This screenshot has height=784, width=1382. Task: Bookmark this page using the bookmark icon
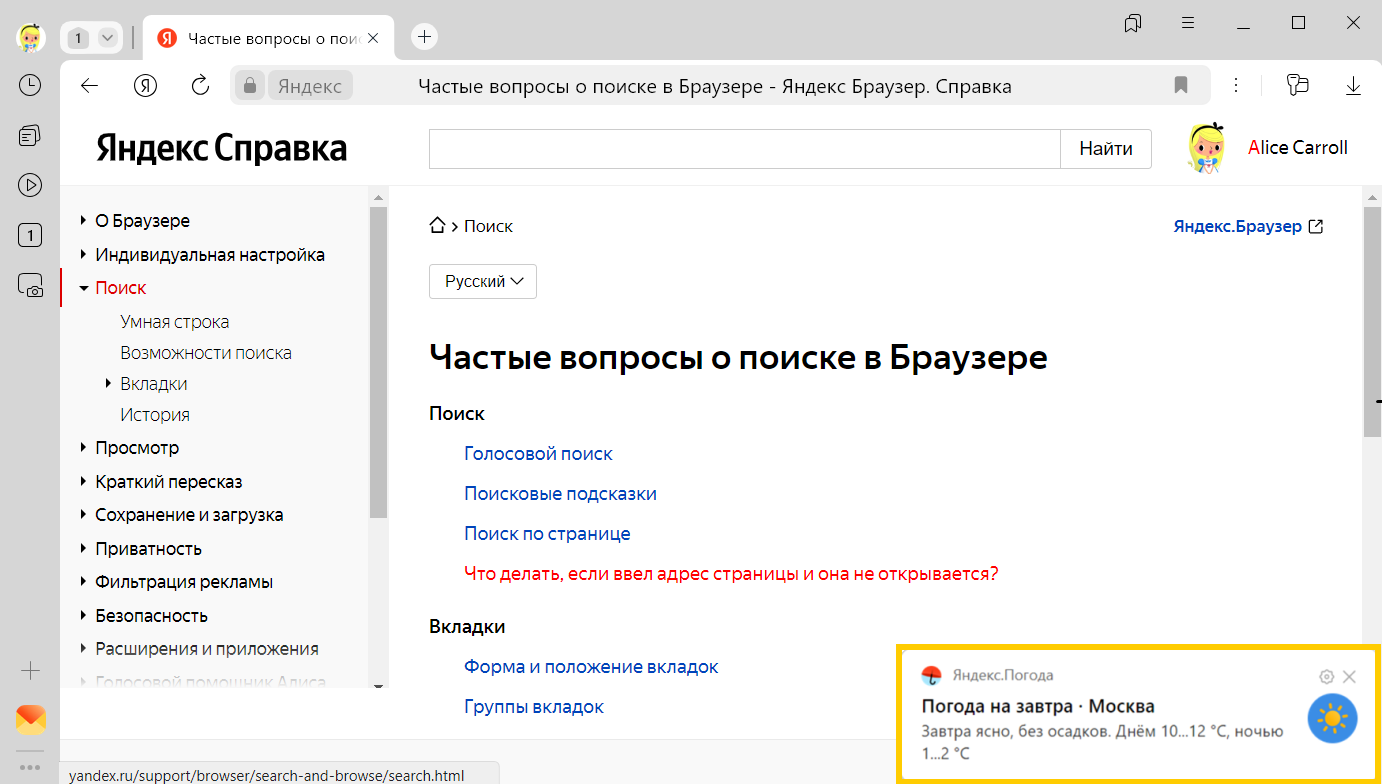pyautogui.click(x=1181, y=86)
